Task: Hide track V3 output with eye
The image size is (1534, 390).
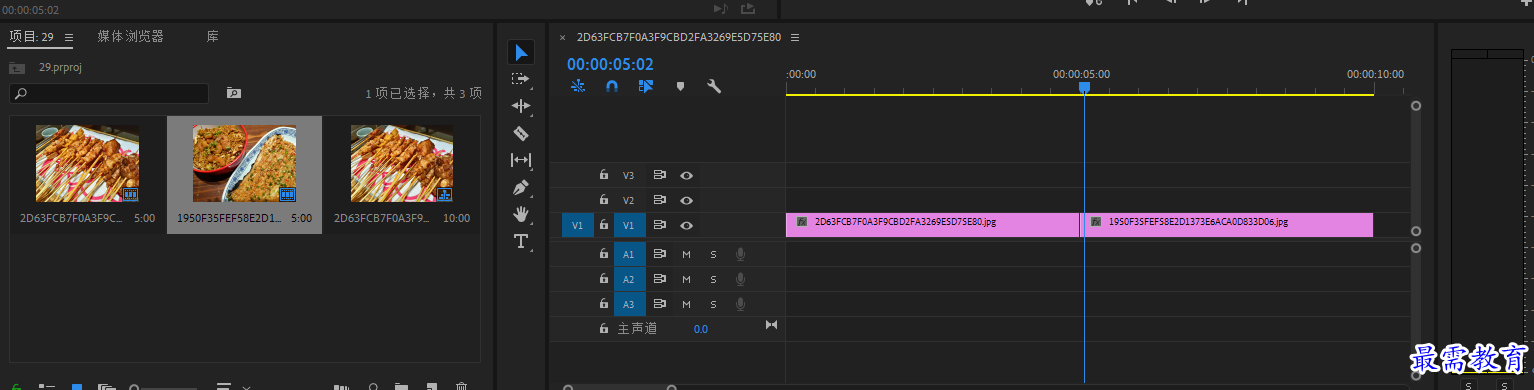Action: (x=687, y=175)
